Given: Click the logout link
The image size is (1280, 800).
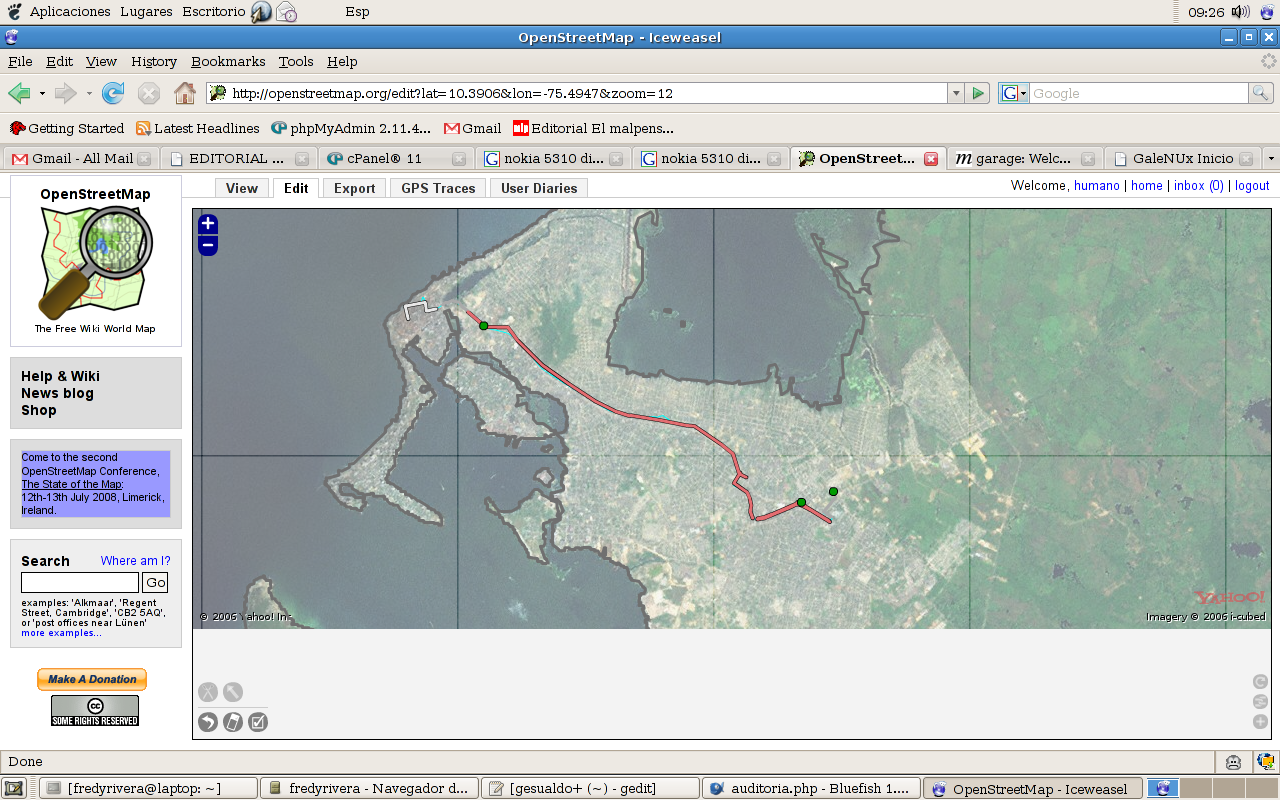Looking at the screenshot, I should click(1251, 186).
